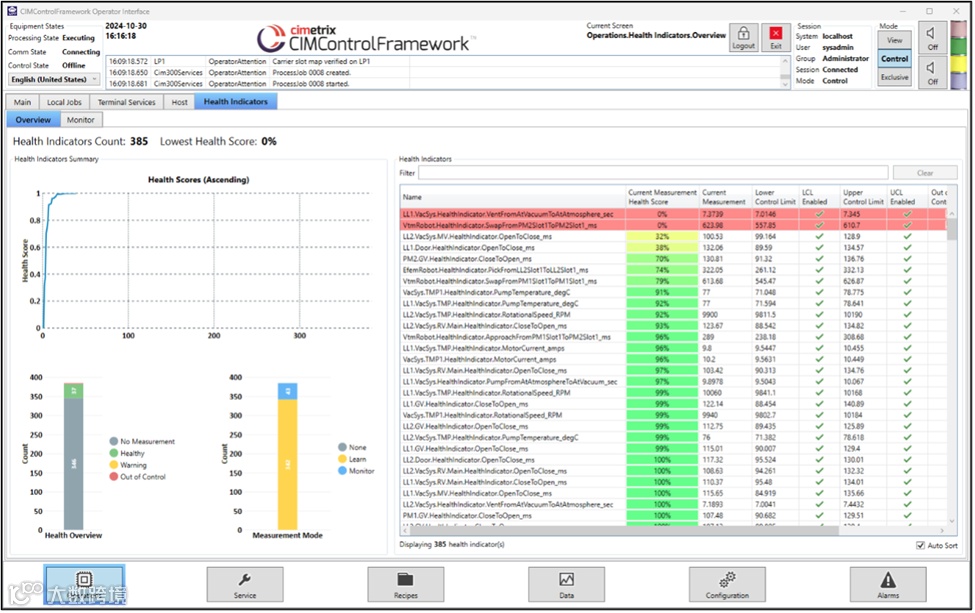Click the table horizontal scrollbar thumb

point(625,531)
